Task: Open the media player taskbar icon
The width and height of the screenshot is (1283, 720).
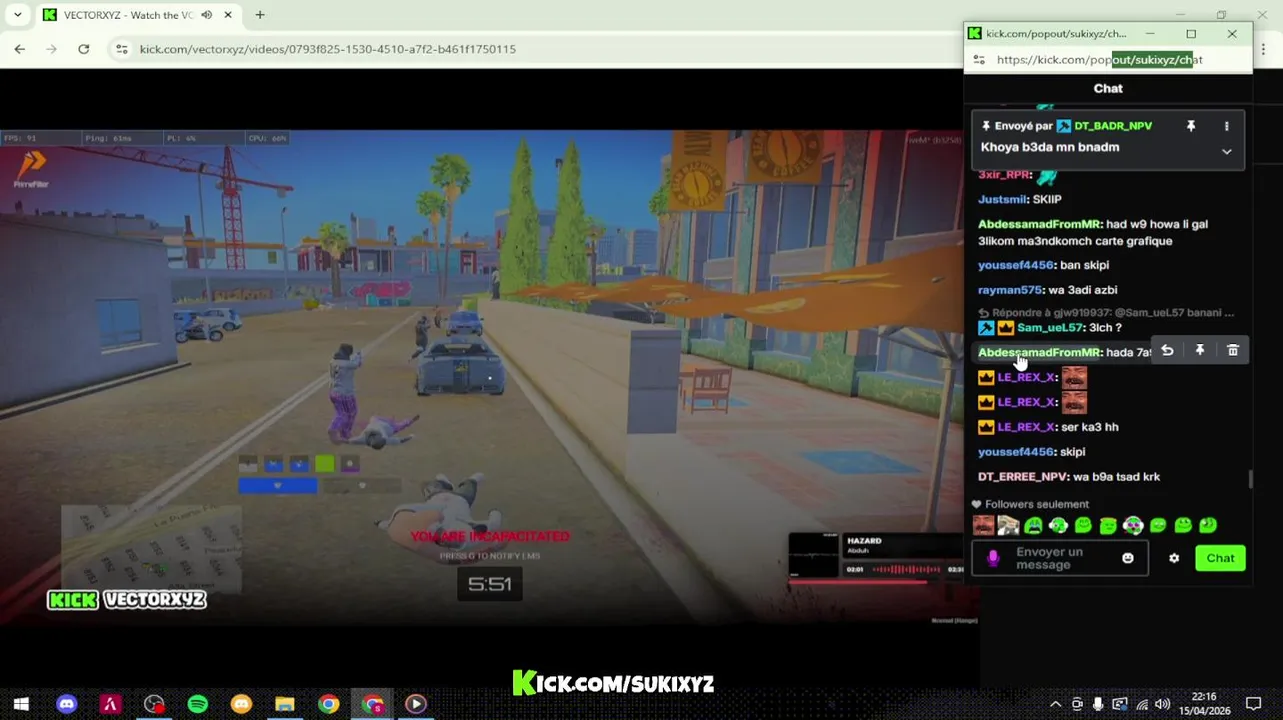Action: 416,704
